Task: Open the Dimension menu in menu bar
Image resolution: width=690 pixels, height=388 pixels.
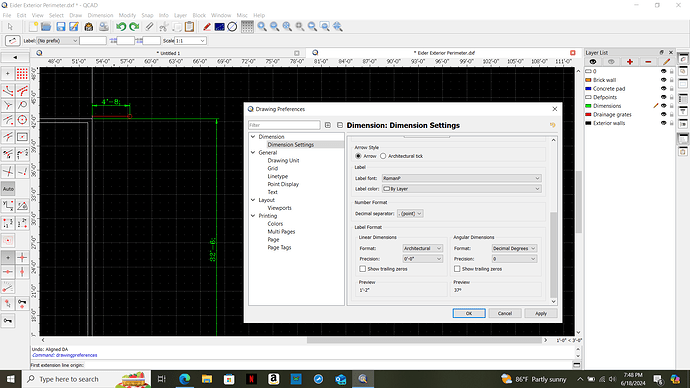Action: point(100,15)
